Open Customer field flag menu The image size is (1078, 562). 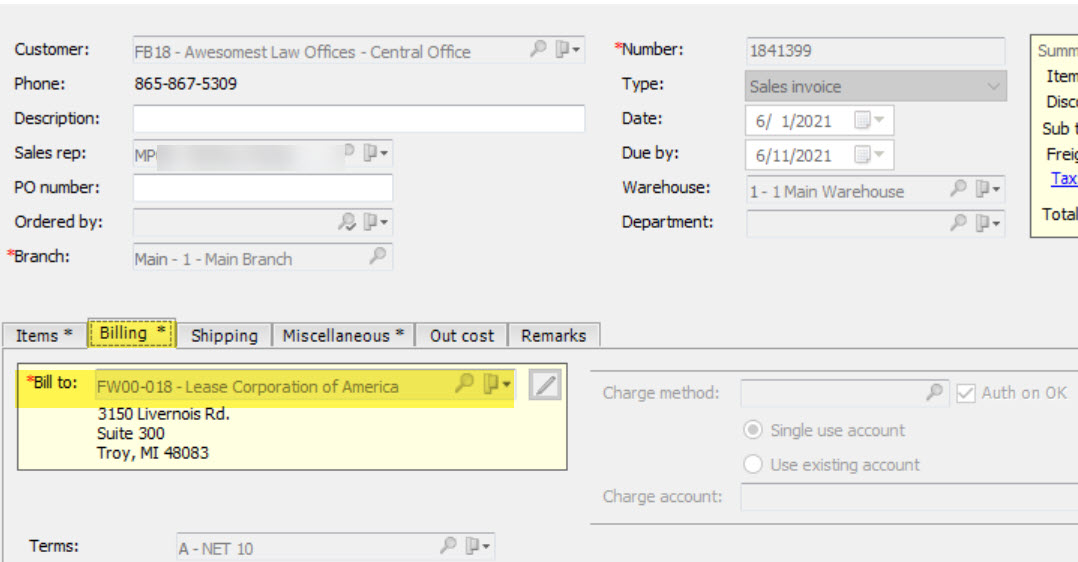click(568, 50)
